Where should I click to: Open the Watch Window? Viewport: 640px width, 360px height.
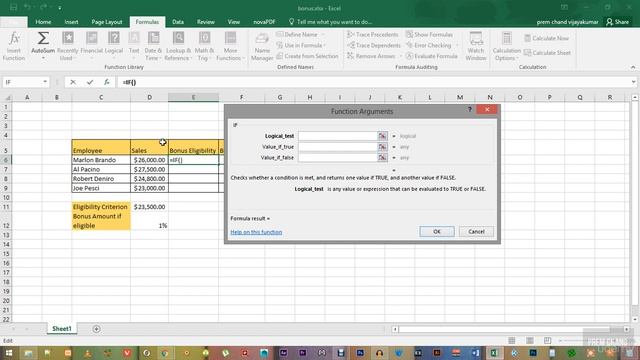(x=476, y=46)
